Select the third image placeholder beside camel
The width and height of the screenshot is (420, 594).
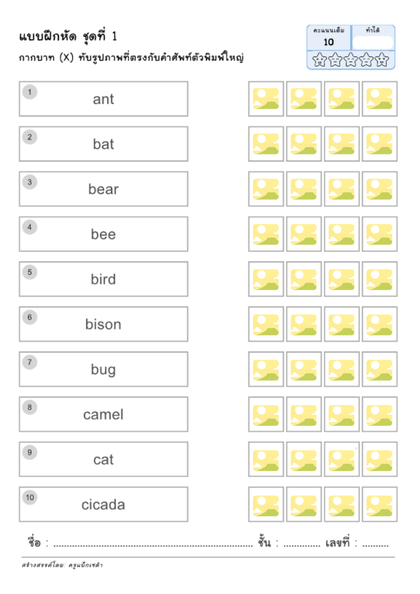(342, 414)
